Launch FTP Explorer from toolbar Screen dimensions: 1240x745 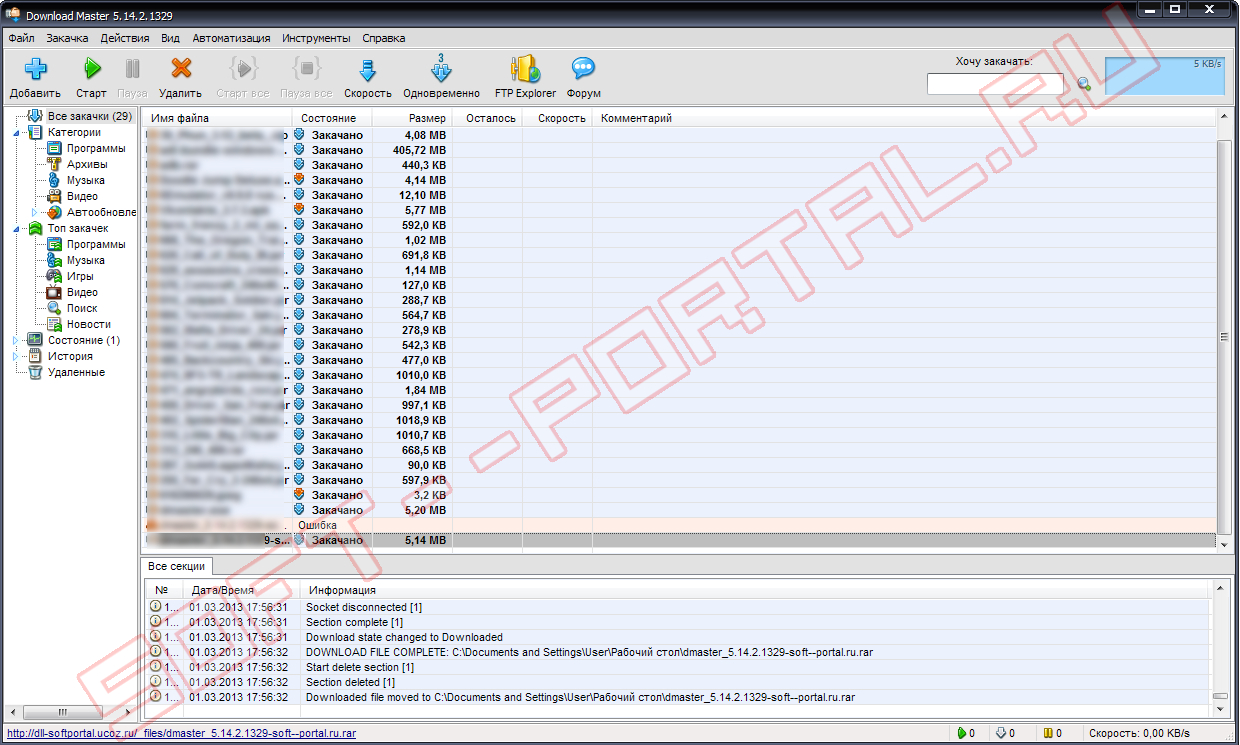(x=525, y=77)
